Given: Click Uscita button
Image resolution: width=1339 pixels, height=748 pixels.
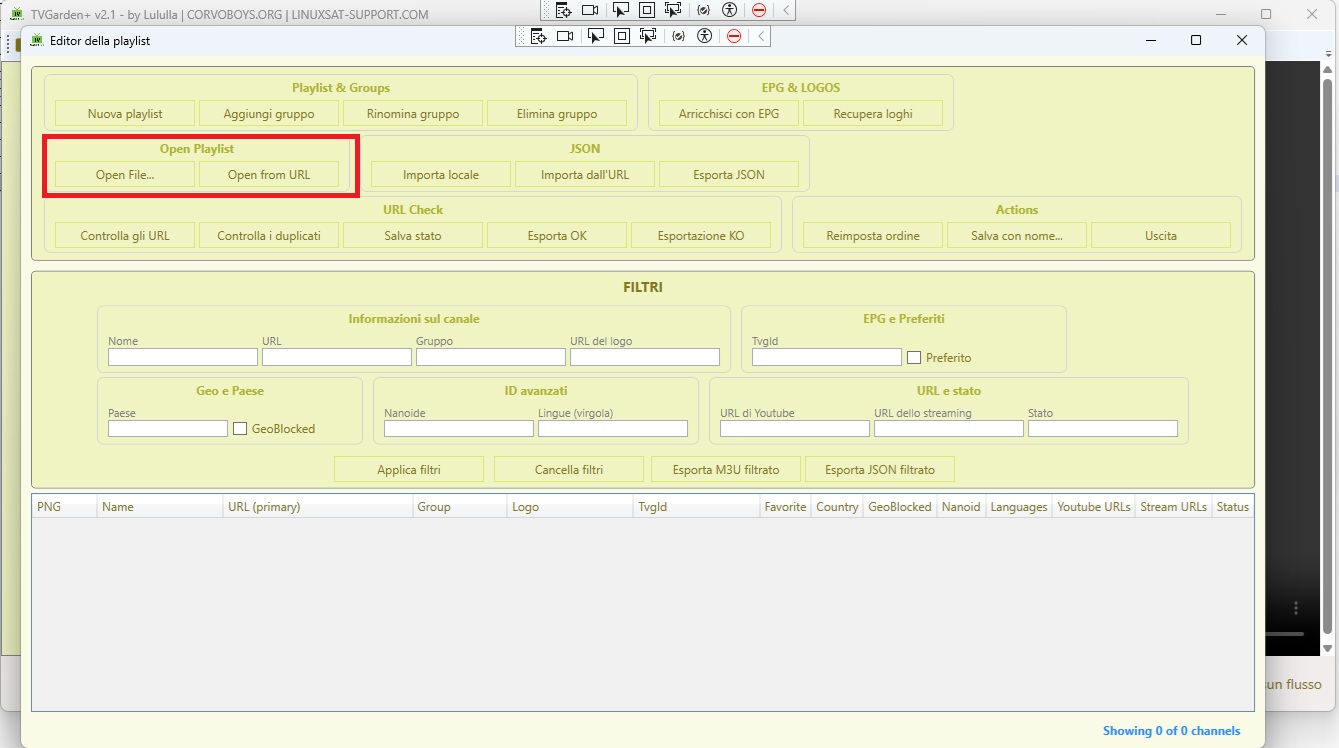Looking at the screenshot, I should point(1161,235).
